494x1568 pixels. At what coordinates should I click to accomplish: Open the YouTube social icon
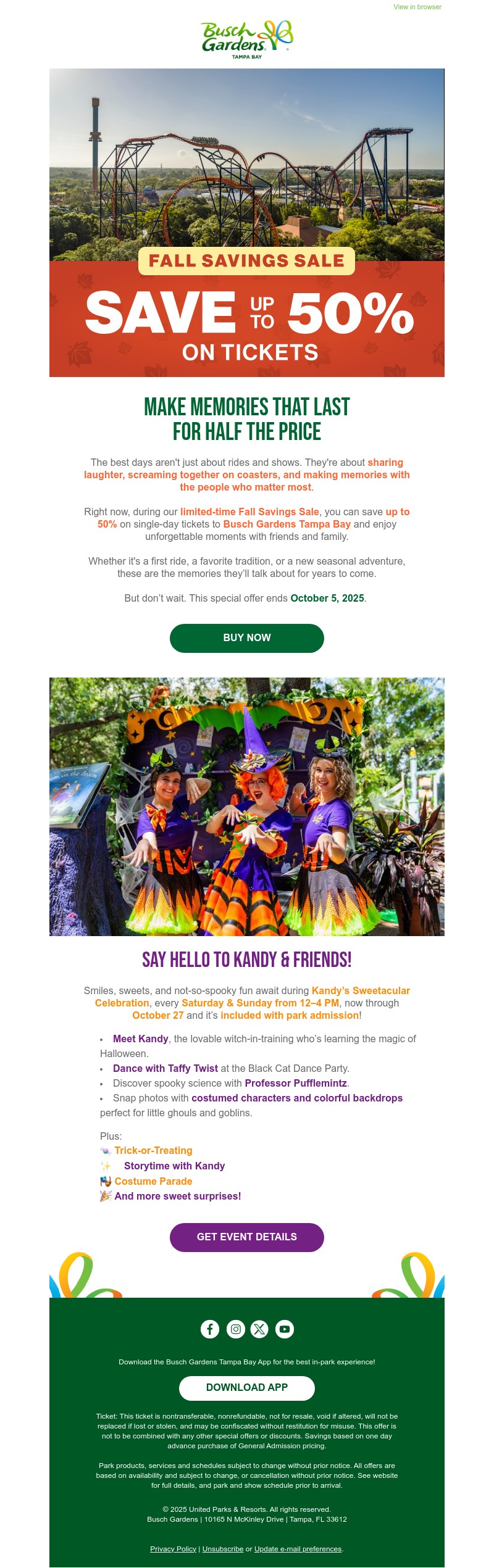(x=285, y=1329)
